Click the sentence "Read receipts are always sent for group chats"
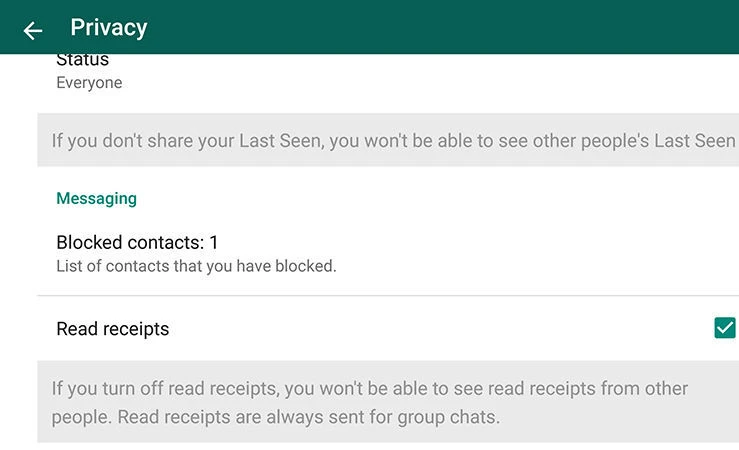Viewport: 739px width, 450px height. click(308, 416)
